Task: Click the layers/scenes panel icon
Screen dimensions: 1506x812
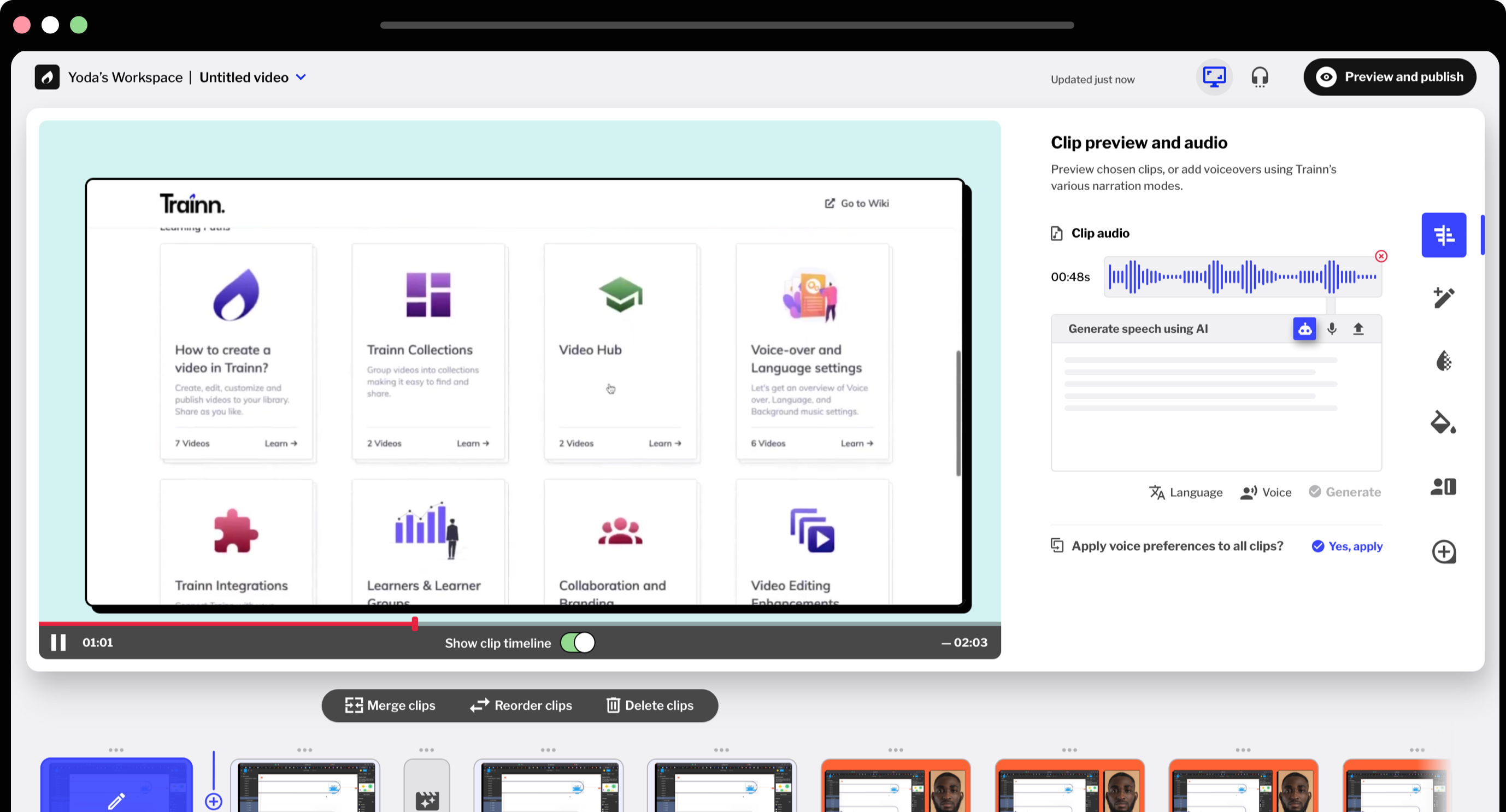Action: point(1443,486)
